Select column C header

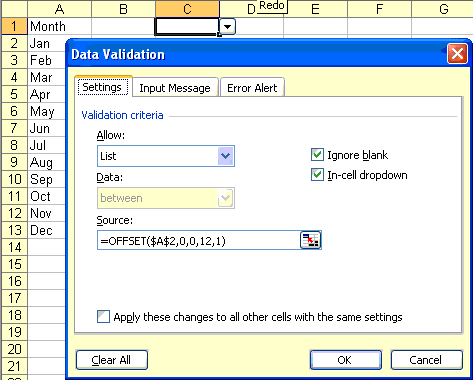[187, 9]
